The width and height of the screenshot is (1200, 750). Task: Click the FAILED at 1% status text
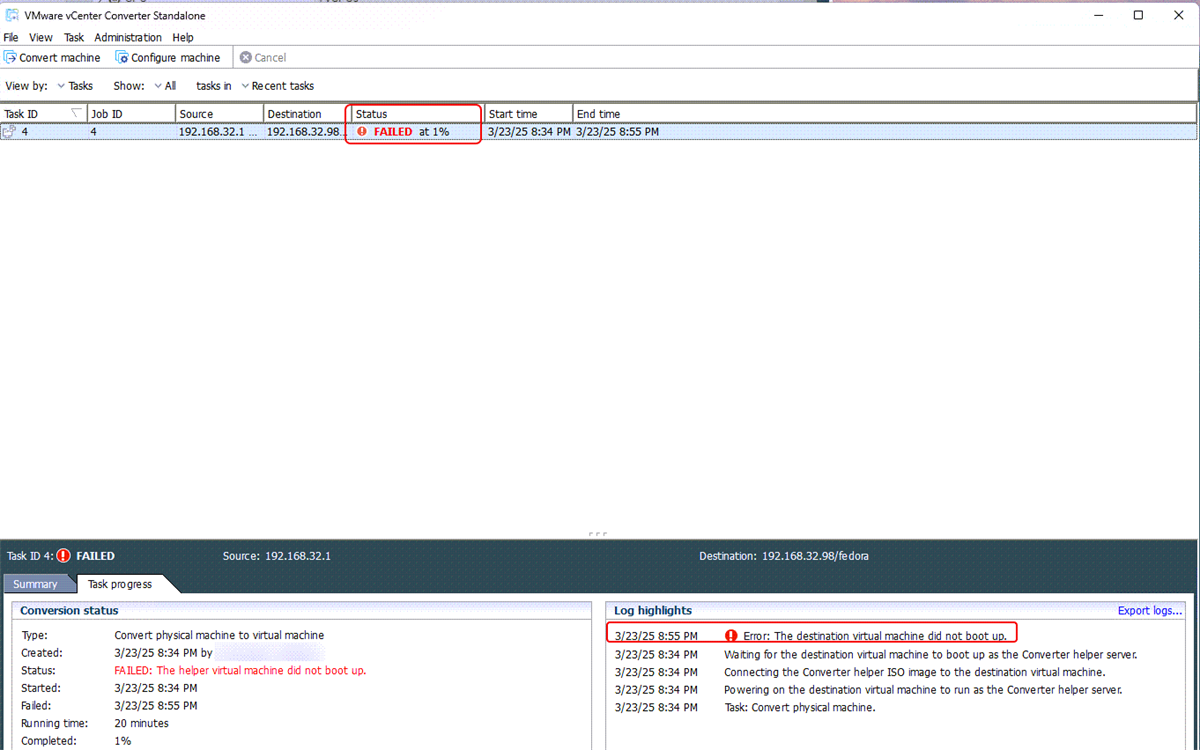[x=411, y=131]
